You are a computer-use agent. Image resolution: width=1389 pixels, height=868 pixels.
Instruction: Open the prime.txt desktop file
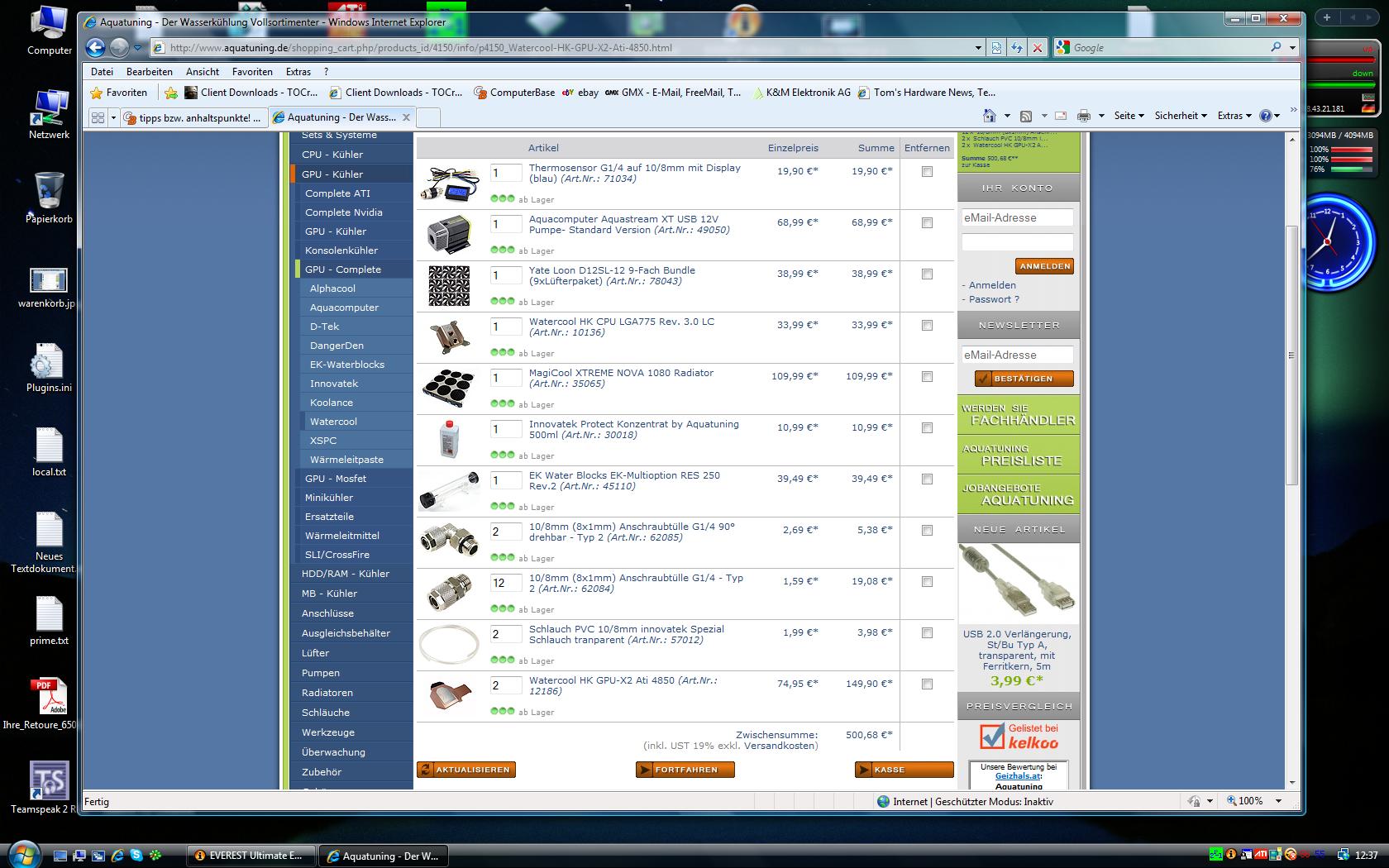[50, 621]
